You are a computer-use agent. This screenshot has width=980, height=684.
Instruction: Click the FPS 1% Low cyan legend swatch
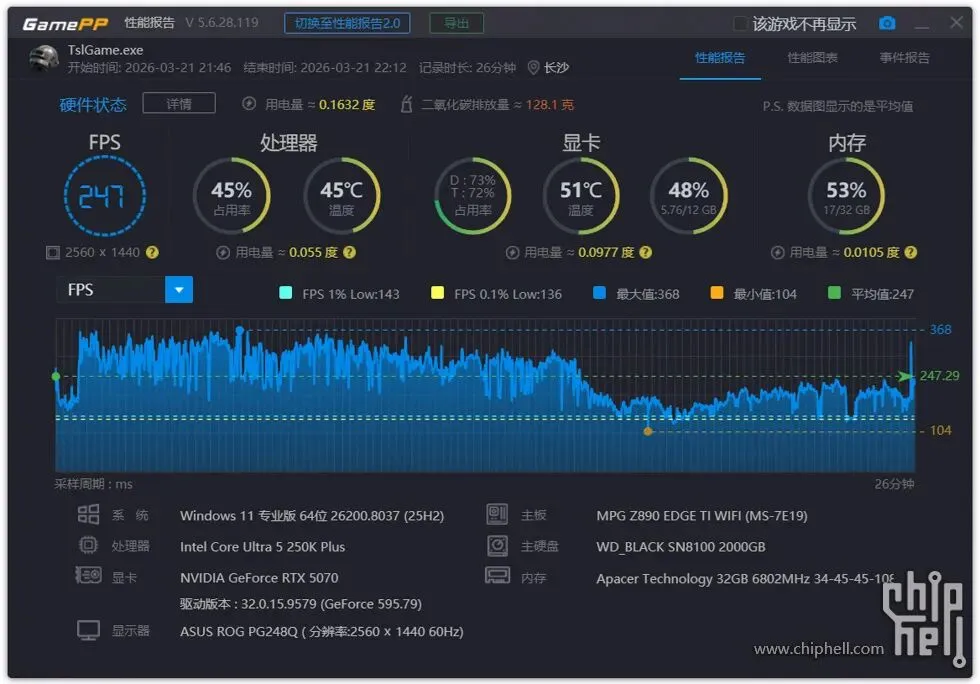[x=286, y=293]
